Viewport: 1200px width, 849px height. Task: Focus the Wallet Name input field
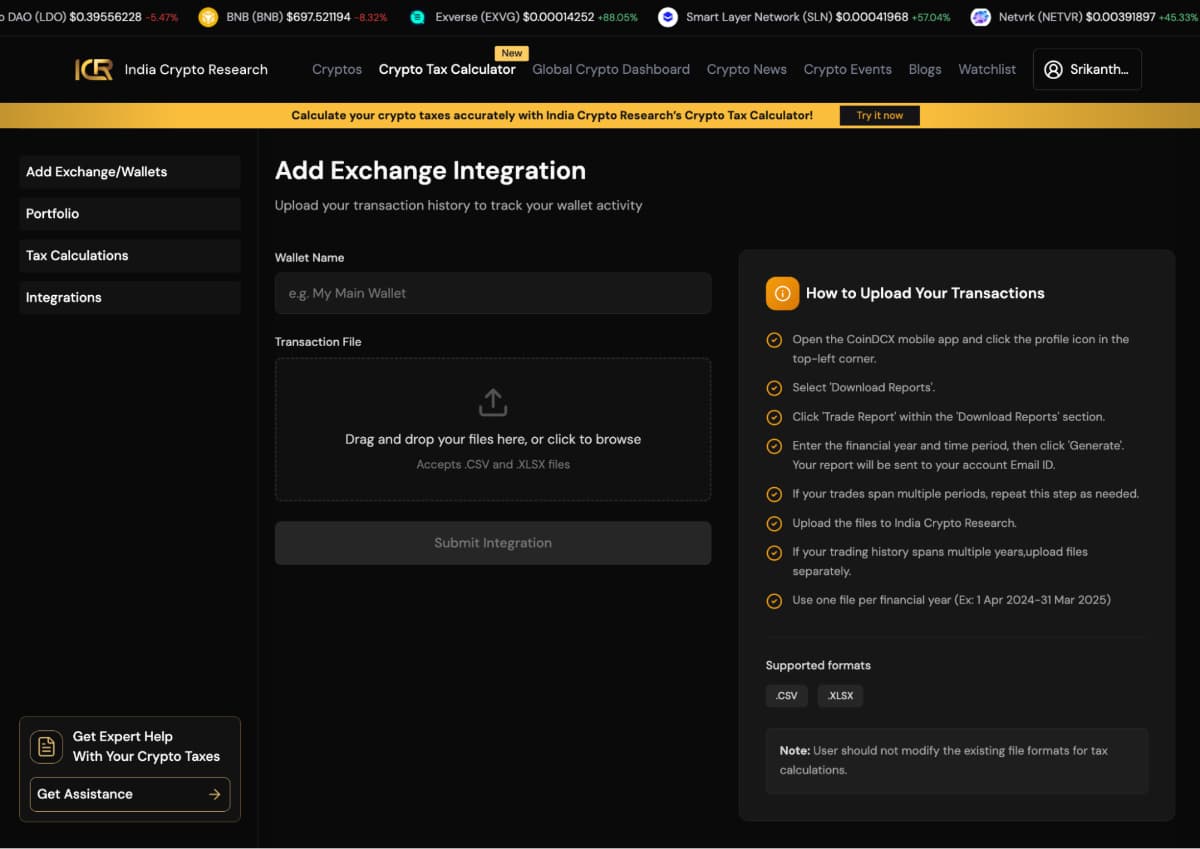[x=493, y=293]
